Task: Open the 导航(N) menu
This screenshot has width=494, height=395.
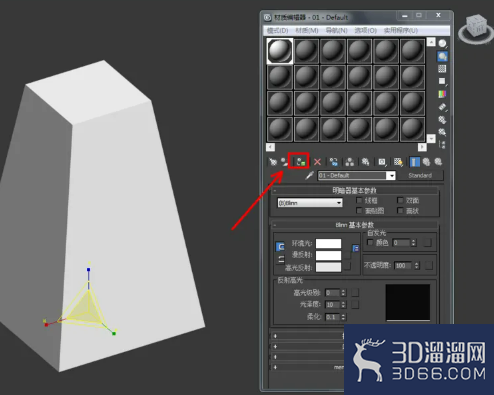Action: [x=336, y=30]
